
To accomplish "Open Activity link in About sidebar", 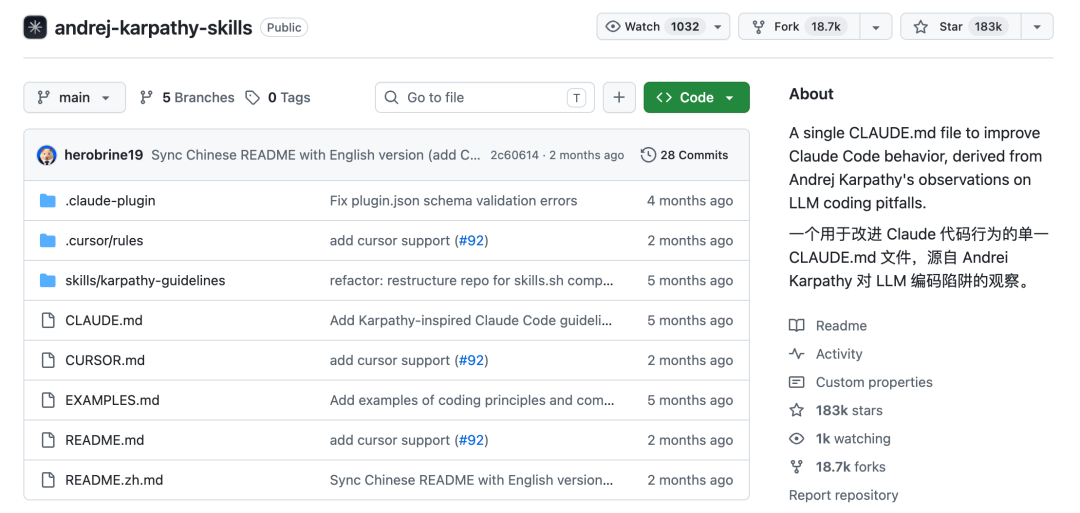I will 839,354.
